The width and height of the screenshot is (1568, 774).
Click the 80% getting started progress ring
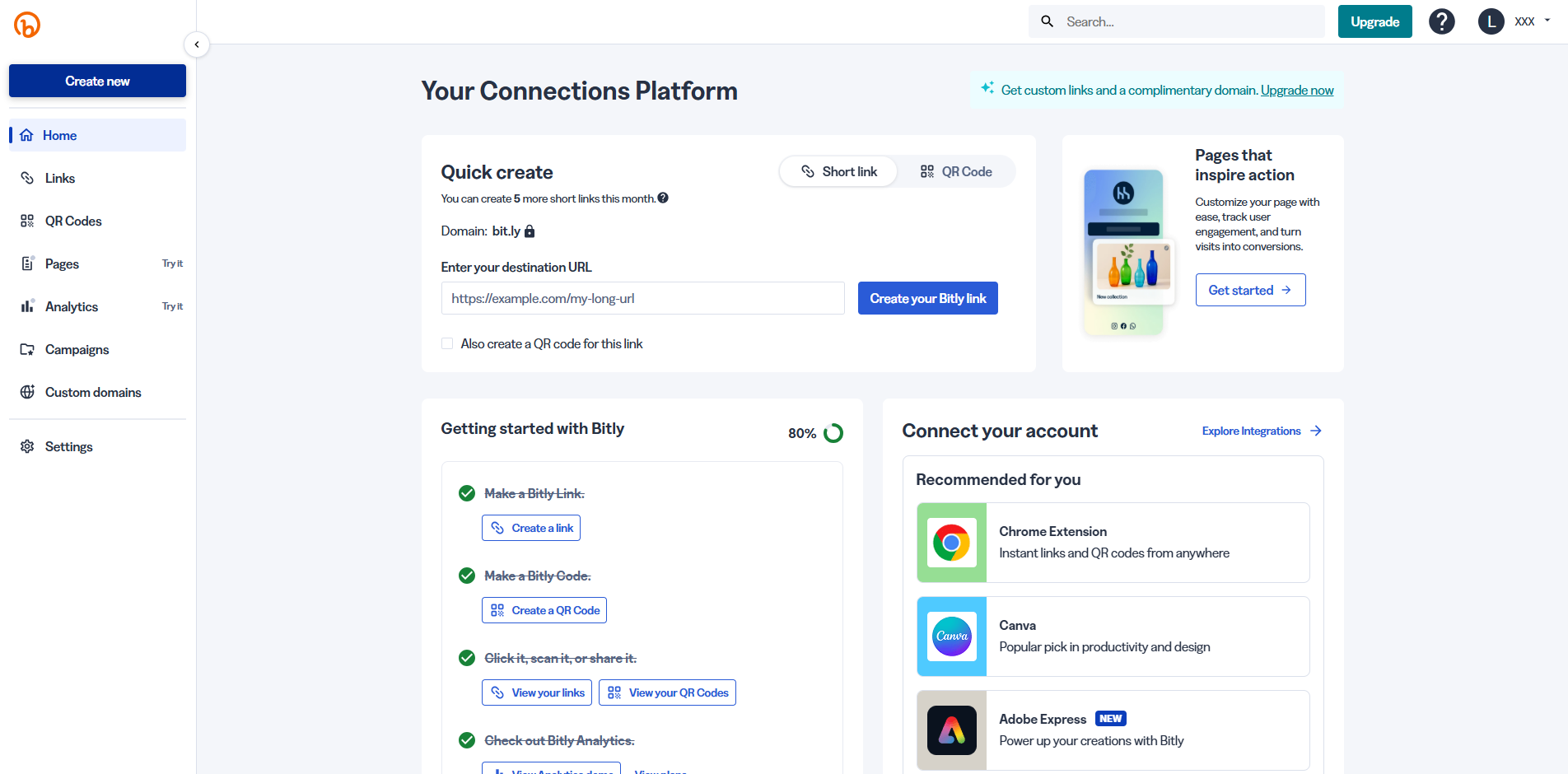click(x=833, y=432)
